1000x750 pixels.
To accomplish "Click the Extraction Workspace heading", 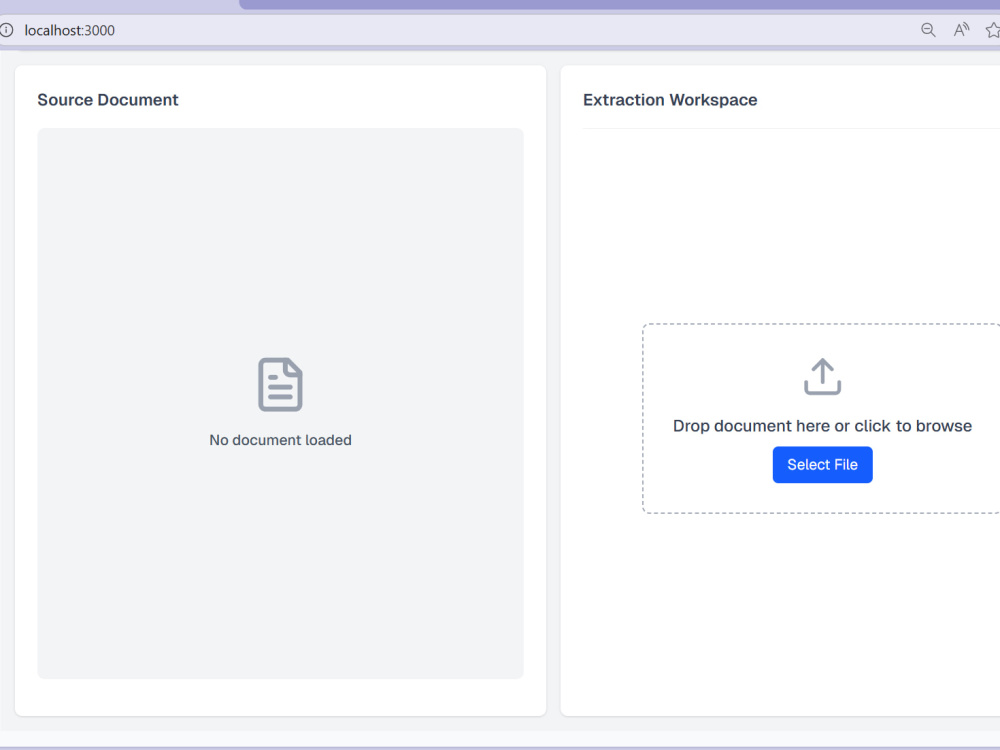I will pos(670,100).
